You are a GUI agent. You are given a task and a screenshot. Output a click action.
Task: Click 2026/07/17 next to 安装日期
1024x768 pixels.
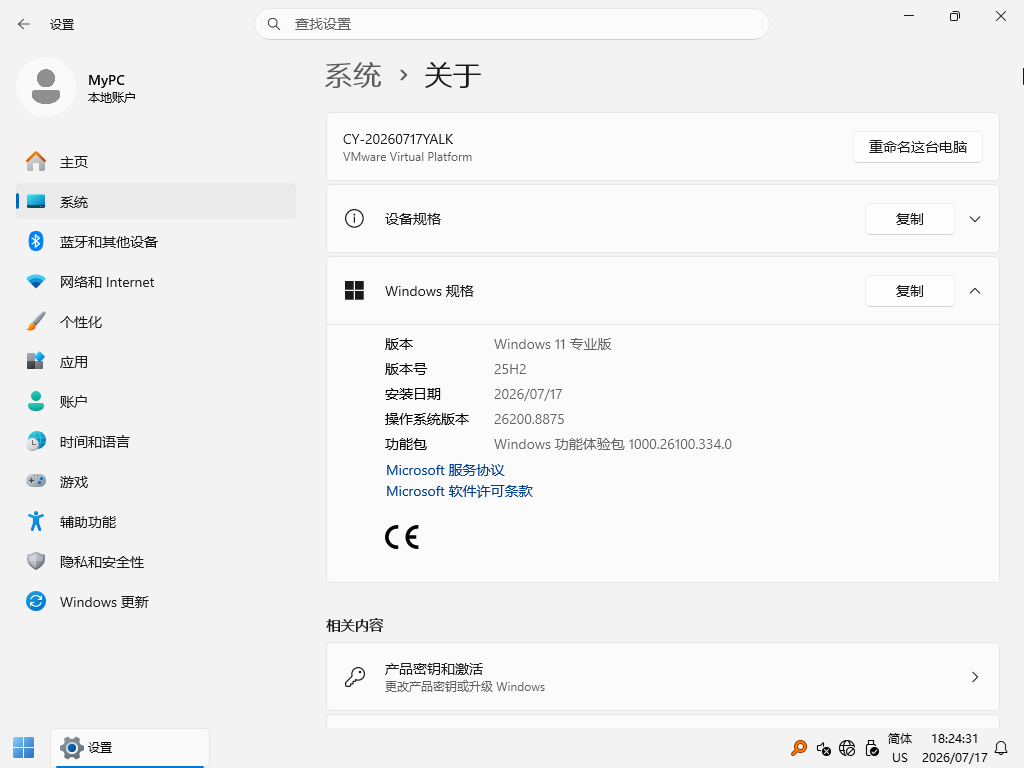[x=528, y=394]
